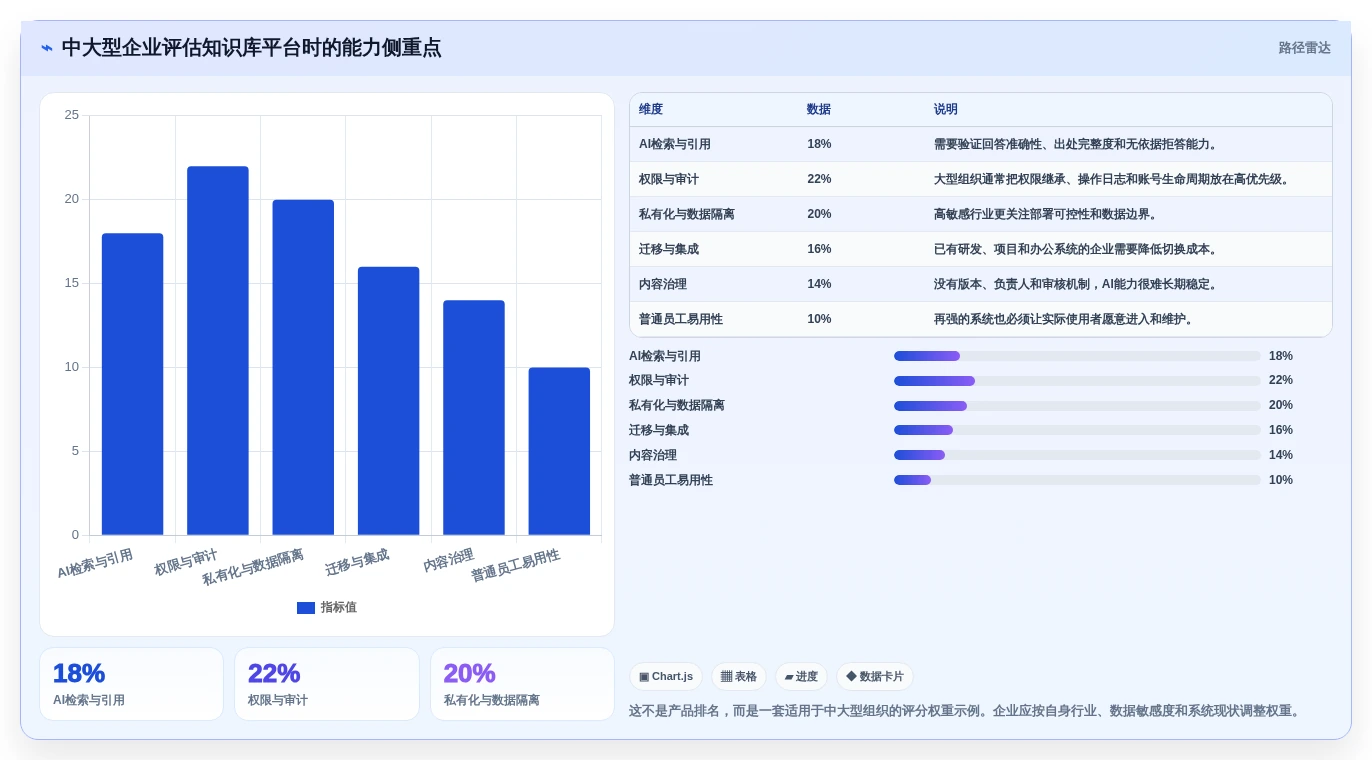Click the AI检索与引用 bar in chart
The height and width of the screenshot is (760, 1372).
pos(132,384)
